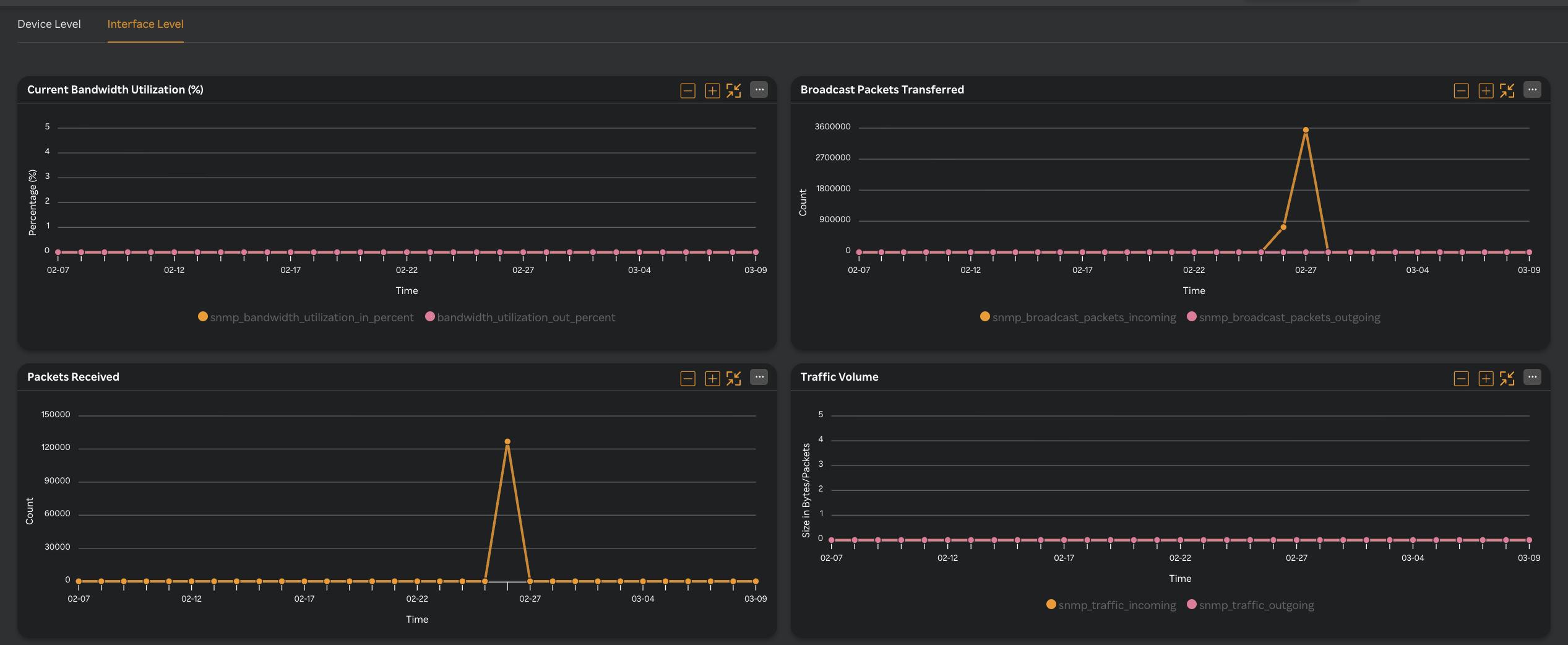Zoom out on Traffic Volume chart

point(1461,378)
